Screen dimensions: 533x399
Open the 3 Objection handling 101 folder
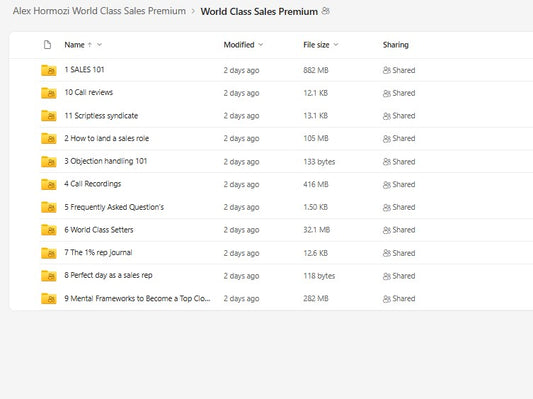pos(106,161)
